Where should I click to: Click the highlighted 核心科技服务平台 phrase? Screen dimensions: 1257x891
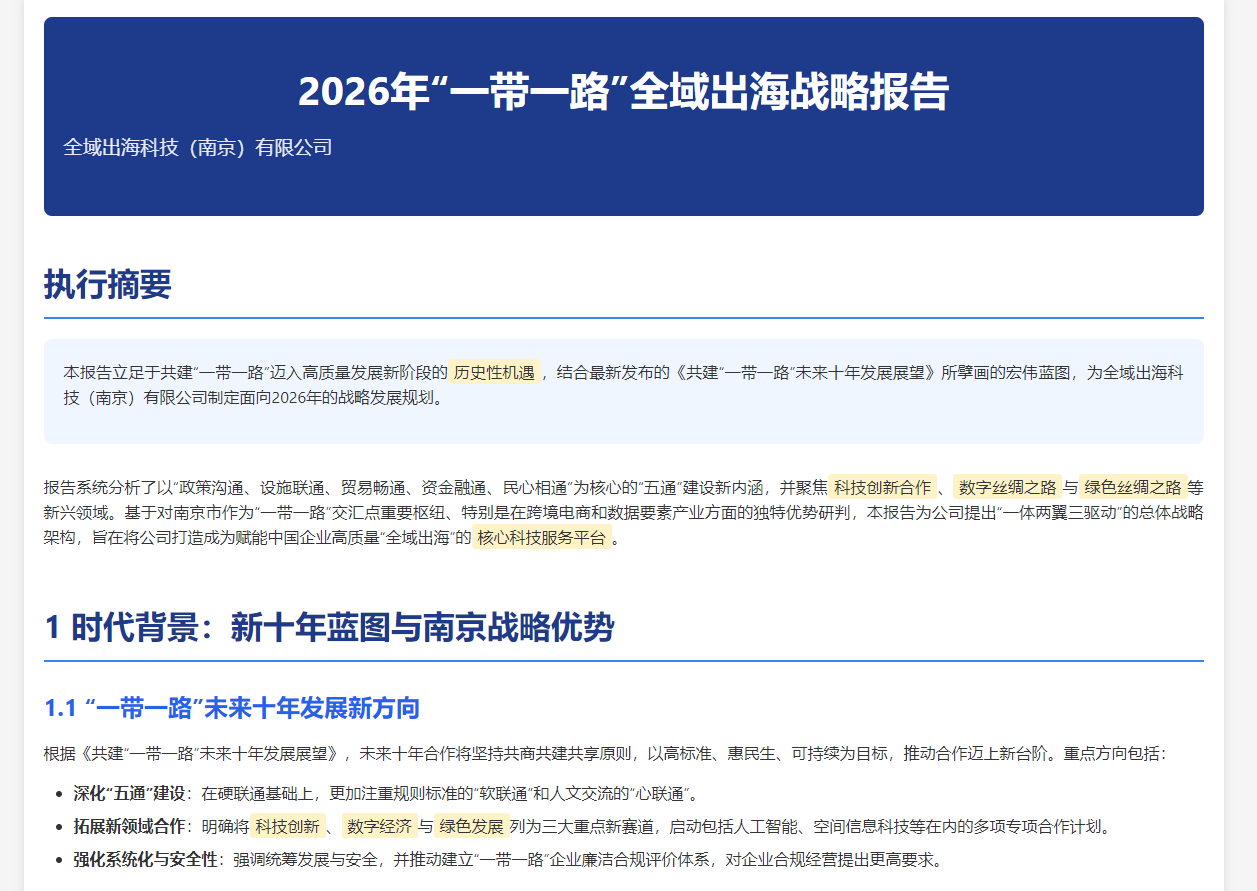coord(541,538)
